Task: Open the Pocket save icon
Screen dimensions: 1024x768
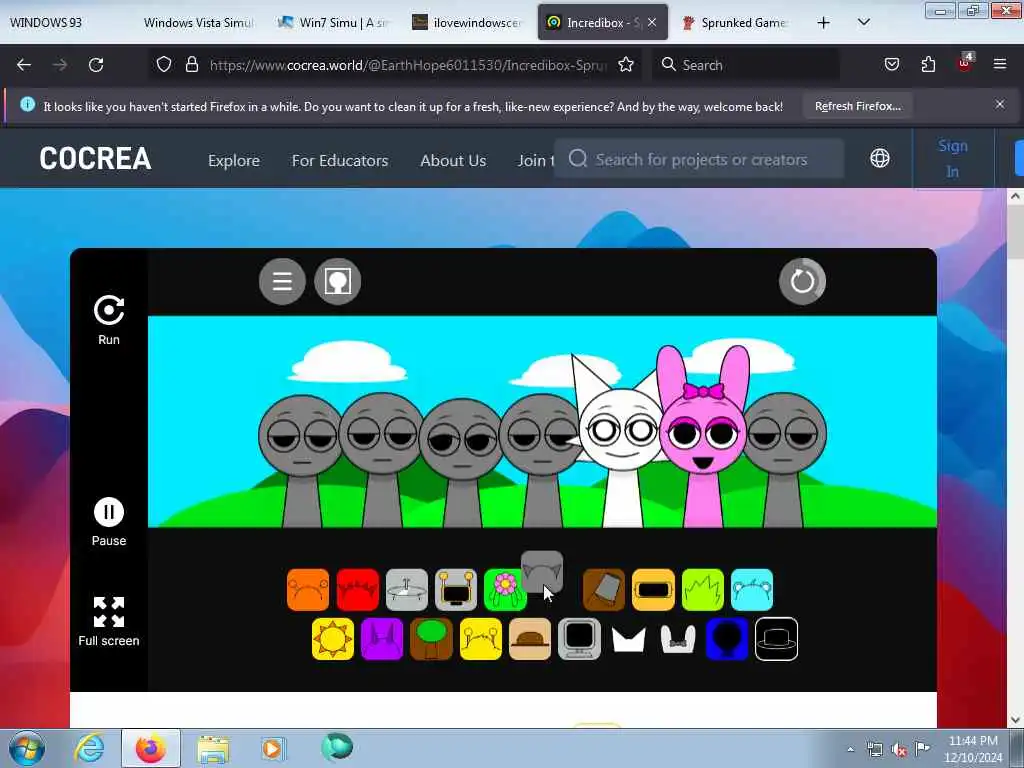Action: (x=891, y=64)
